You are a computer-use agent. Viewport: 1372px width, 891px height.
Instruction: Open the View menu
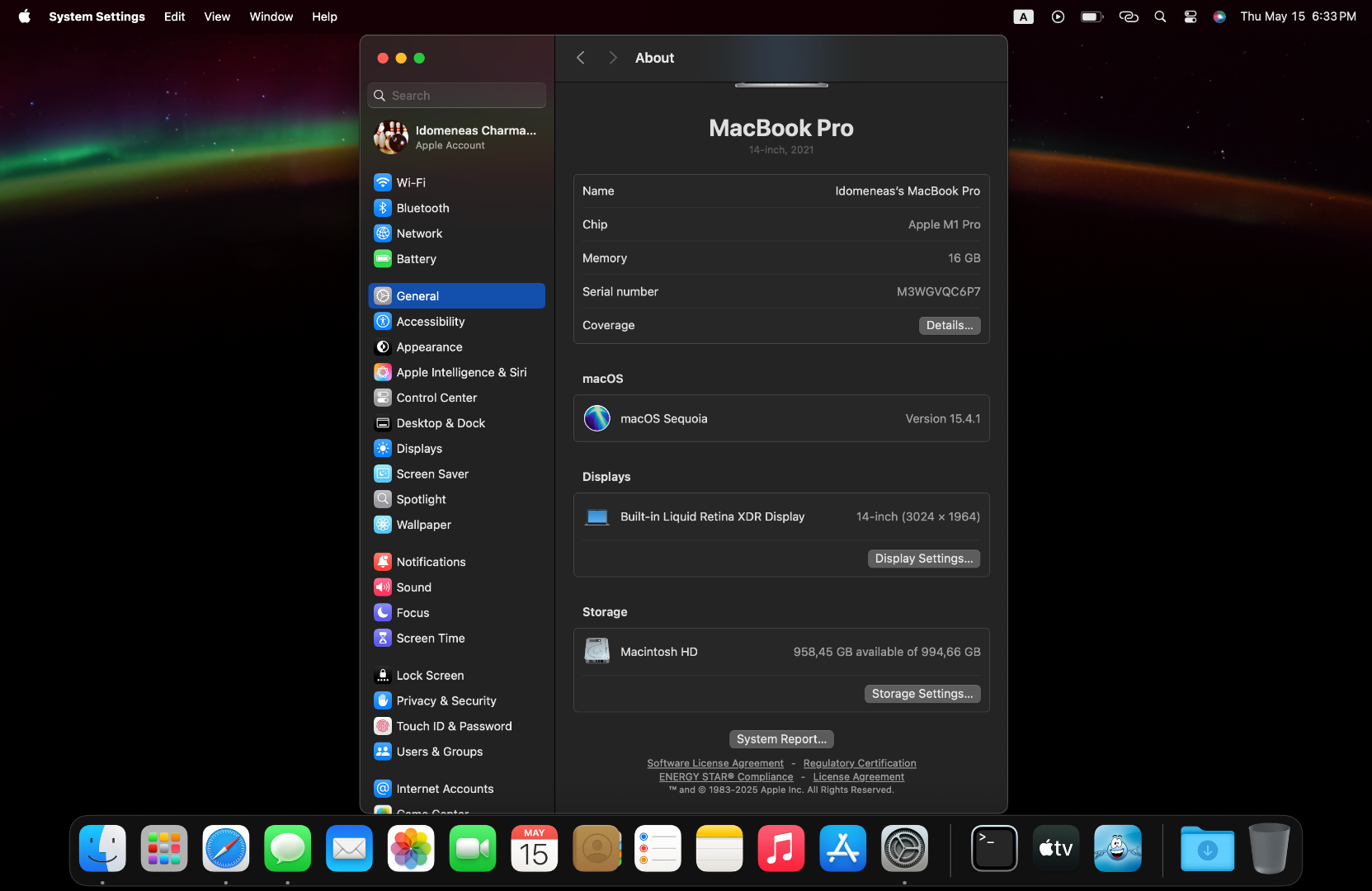click(217, 16)
